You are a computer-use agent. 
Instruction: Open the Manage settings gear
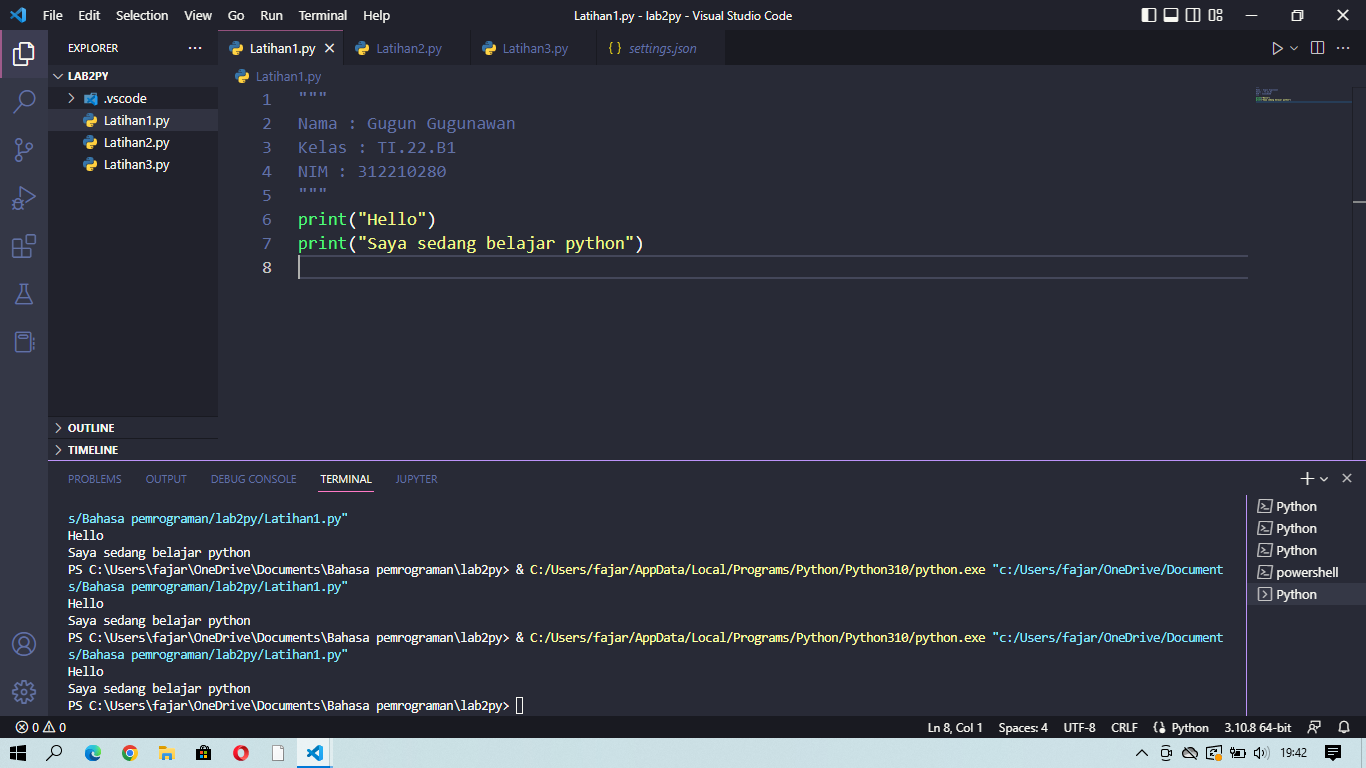click(24, 690)
